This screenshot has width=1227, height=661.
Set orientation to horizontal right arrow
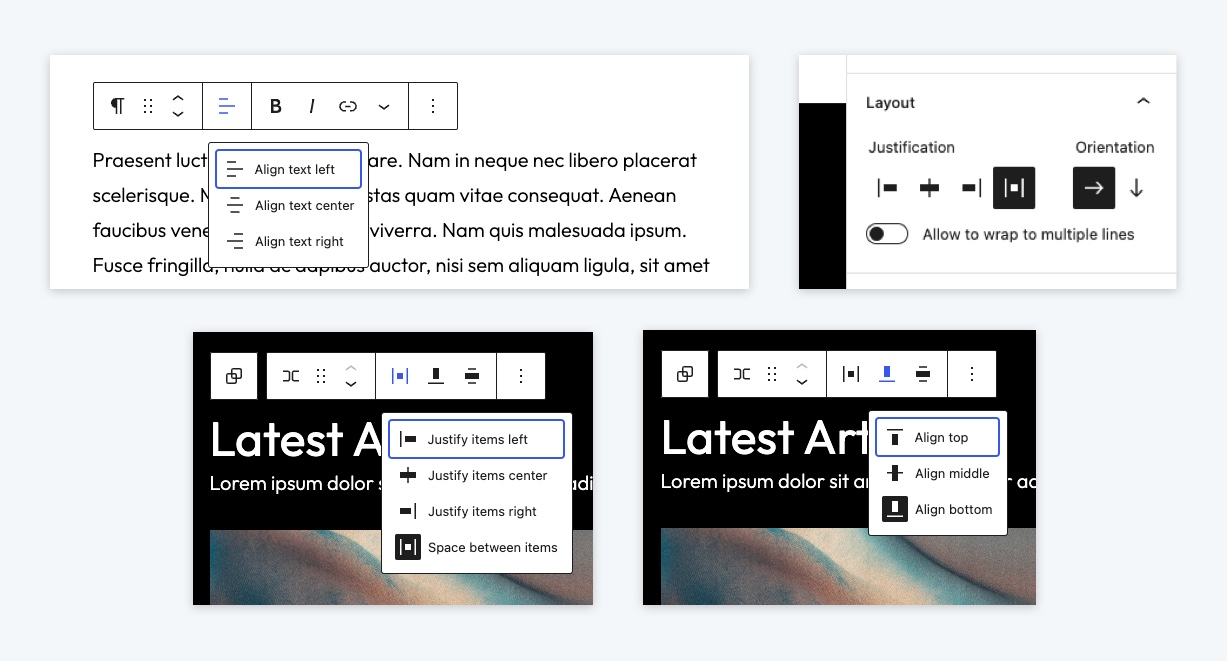click(1094, 188)
